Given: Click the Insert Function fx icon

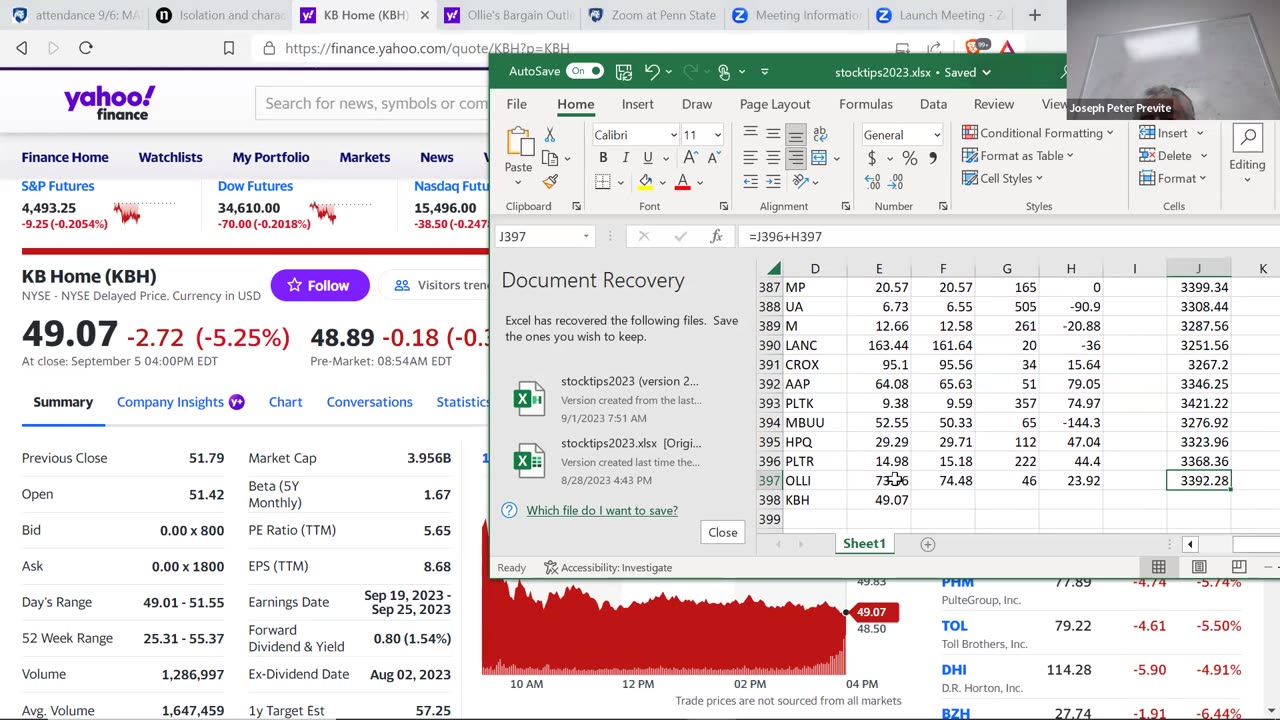Looking at the screenshot, I should 716,237.
